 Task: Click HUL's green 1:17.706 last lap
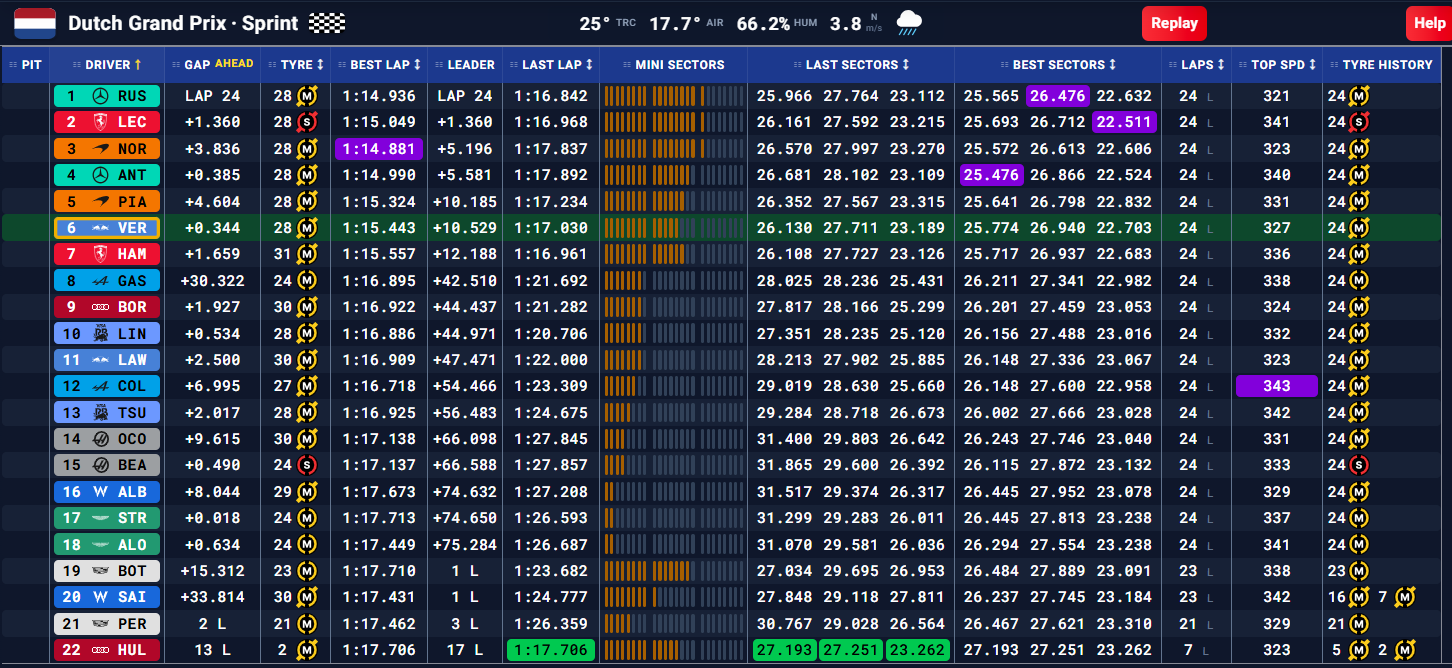(x=551, y=650)
